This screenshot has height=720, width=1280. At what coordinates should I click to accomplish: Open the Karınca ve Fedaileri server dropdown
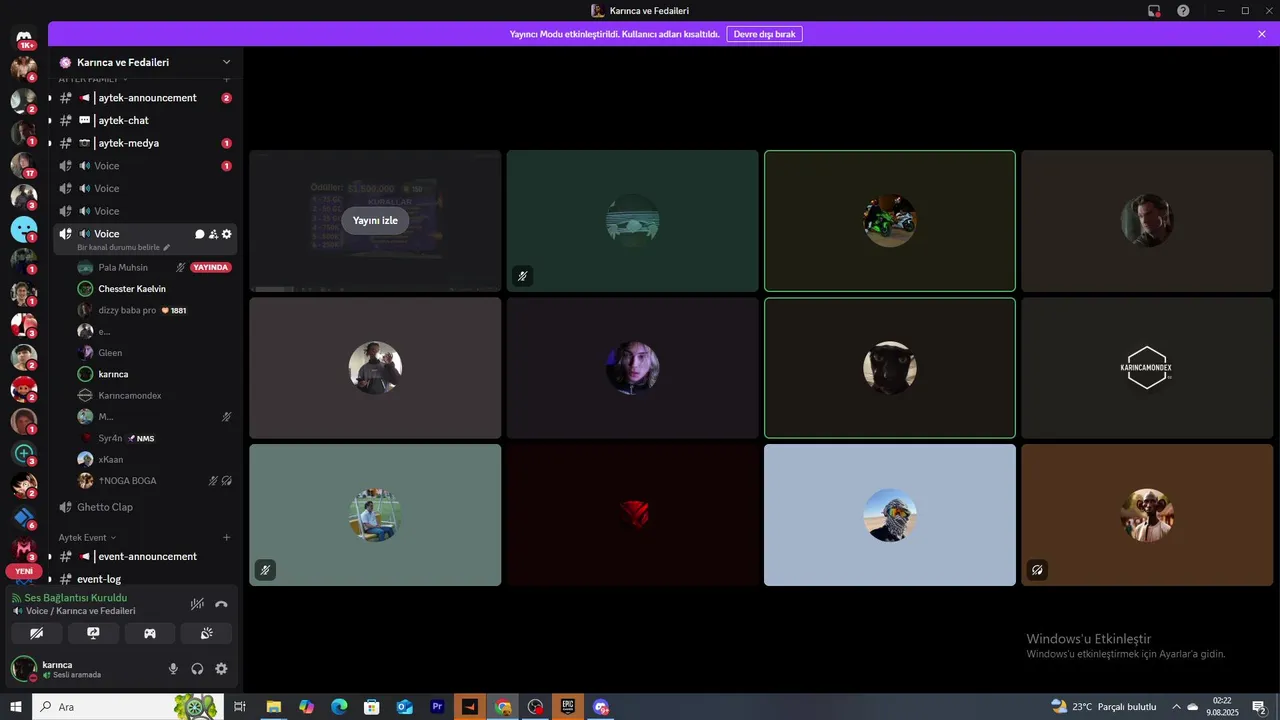145,62
